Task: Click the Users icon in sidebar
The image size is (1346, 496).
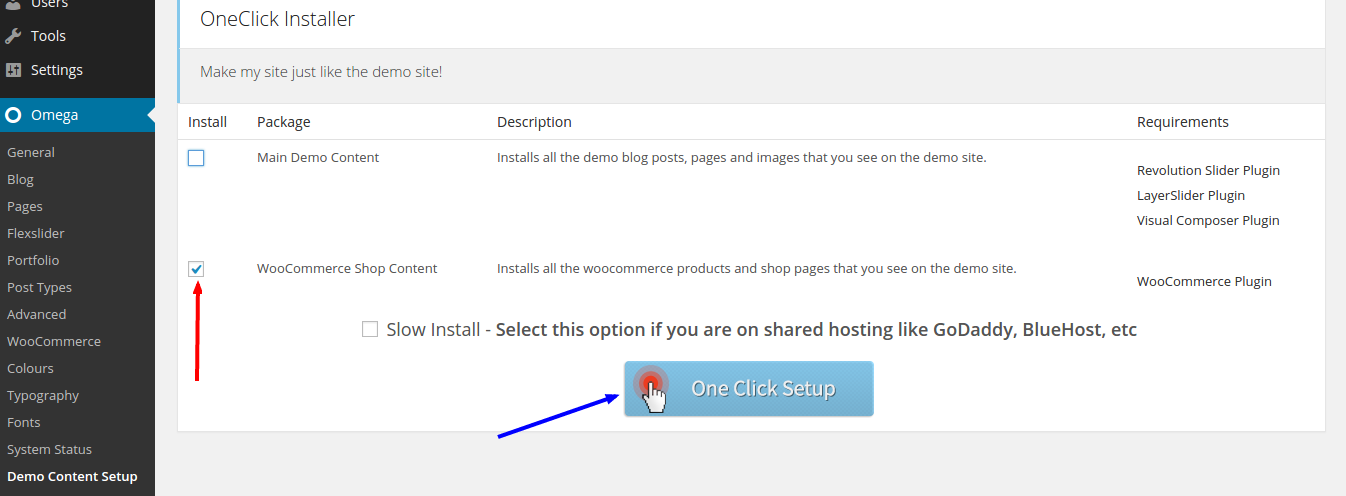Action: pyautogui.click(x=13, y=4)
